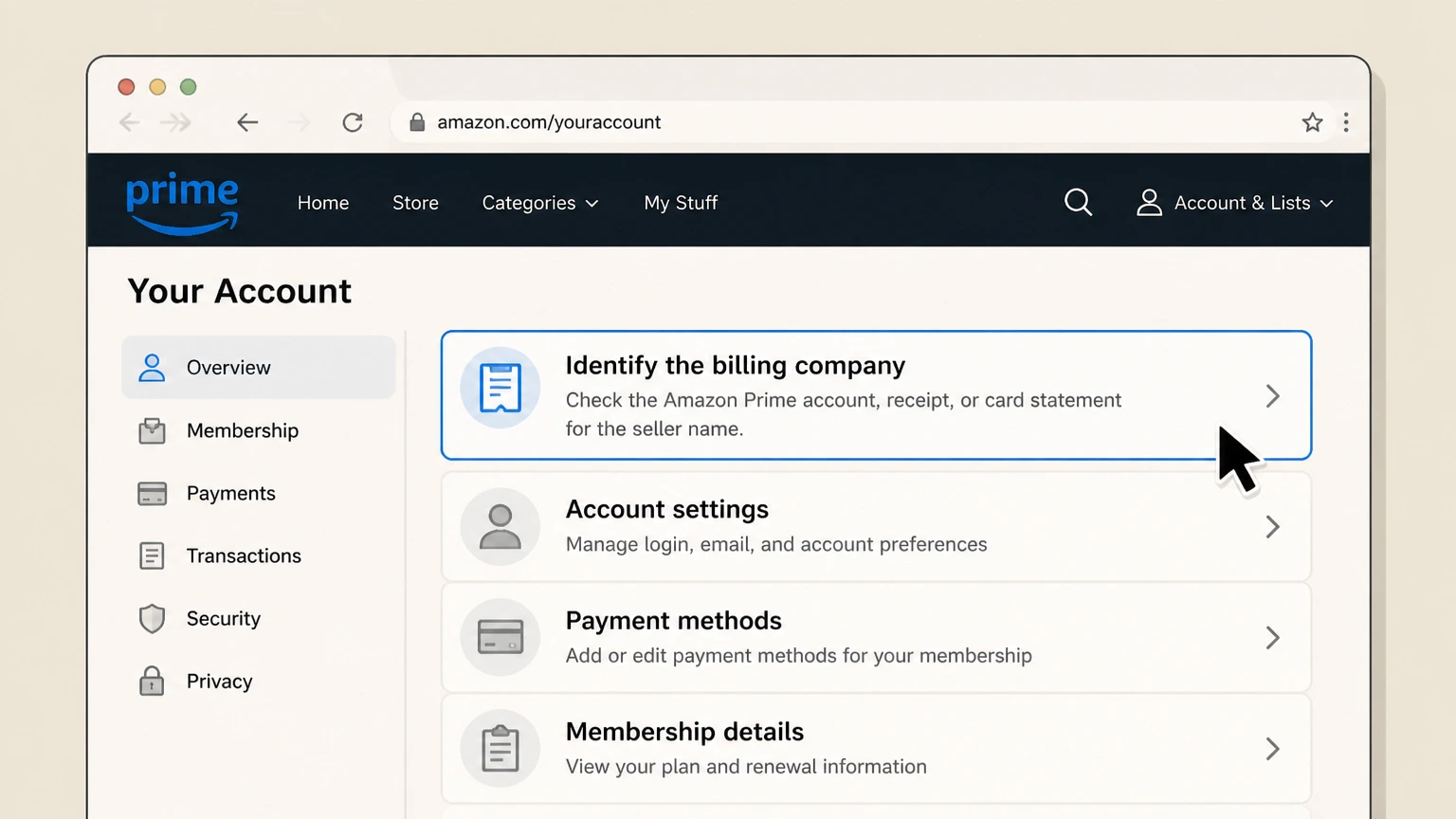Viewport: 1456px width, 819px height.
Task: Select Overview in the sidebar
Action: pos(259,367)
